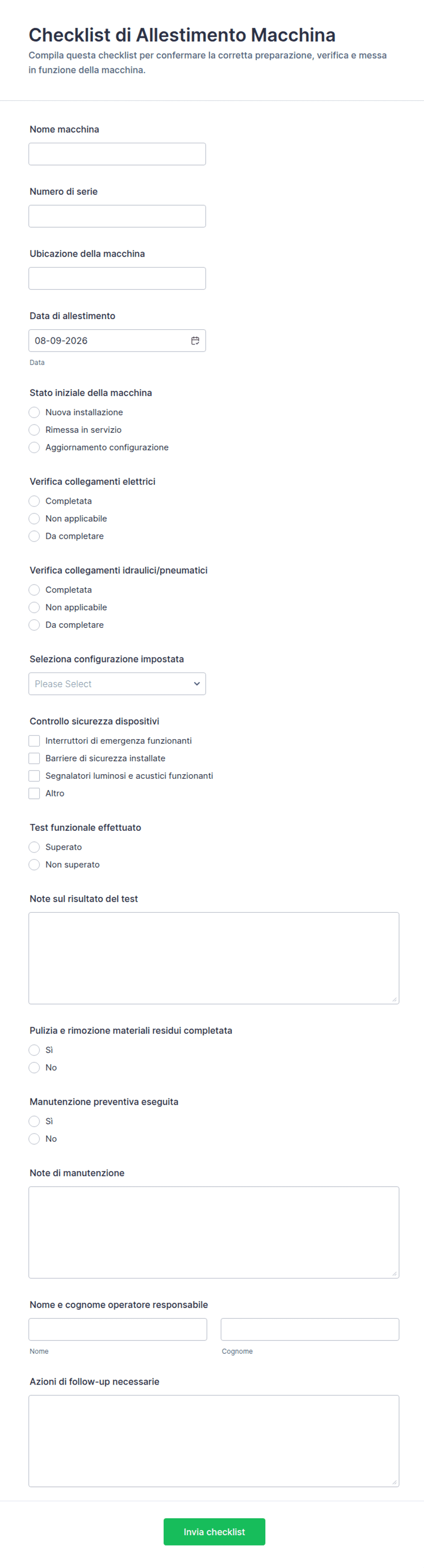Click the Numero di serie field
The width and height of the screenshot is (424, 1568).
point(117,216)
